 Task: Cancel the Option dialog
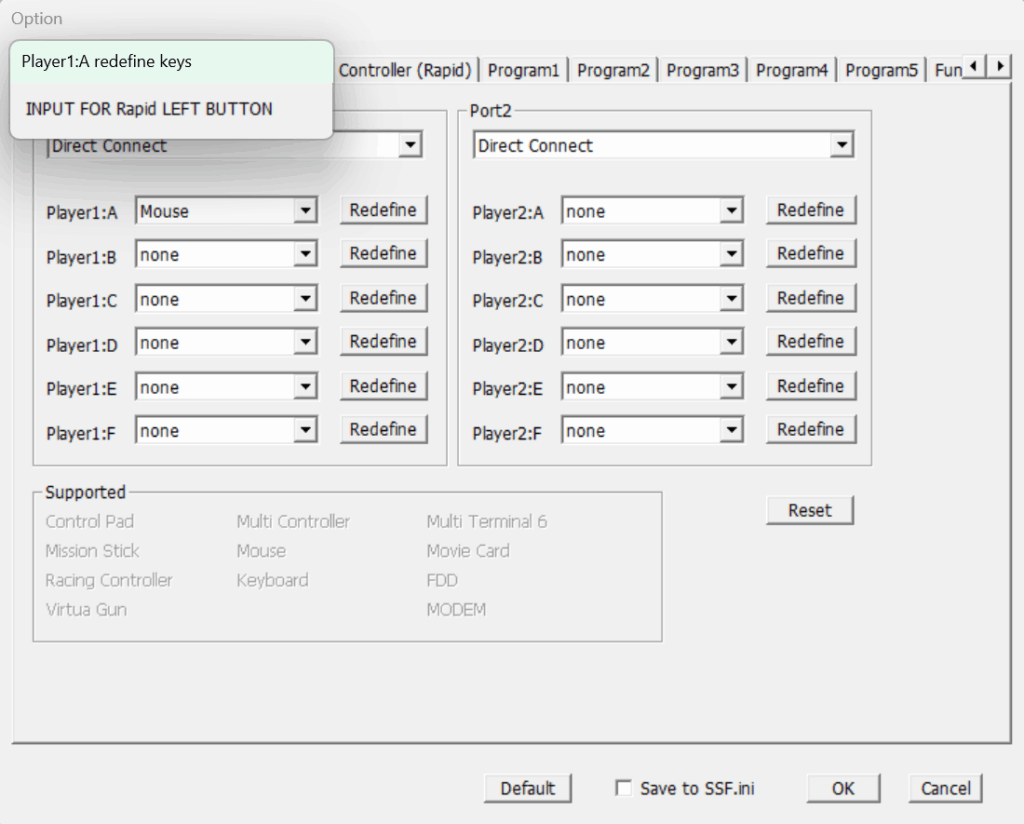tap(945, 788)
